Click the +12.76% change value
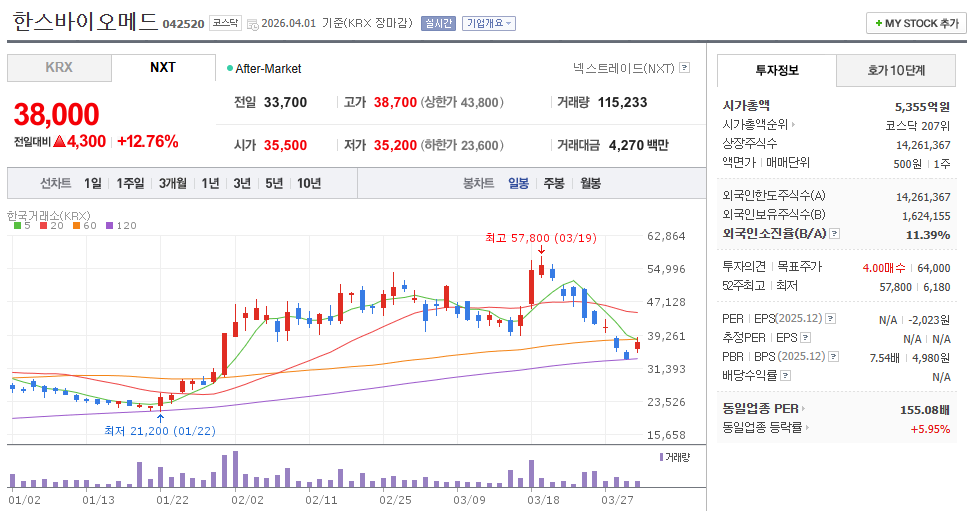 (147, 141)
